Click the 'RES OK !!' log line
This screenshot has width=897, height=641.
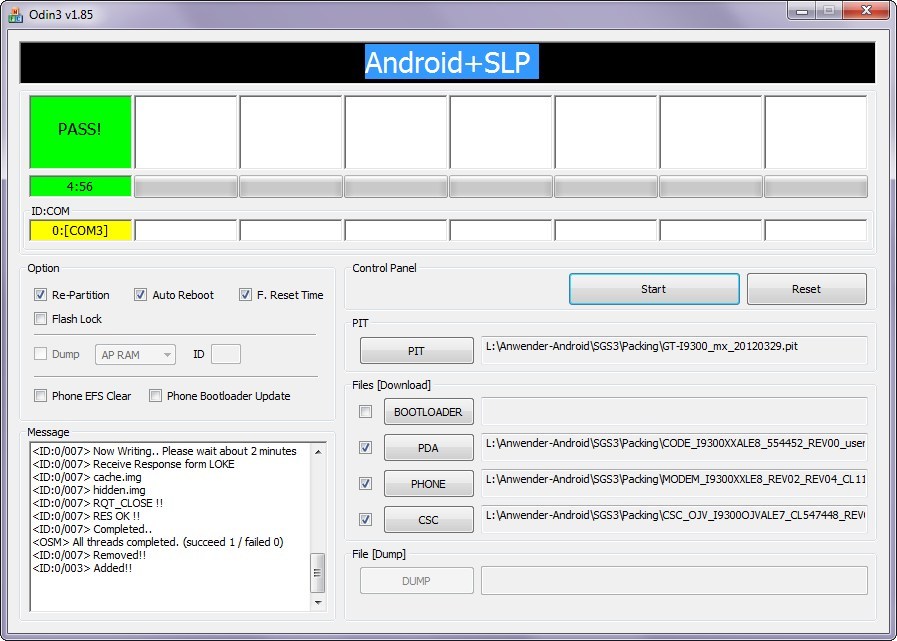(86, 516)
